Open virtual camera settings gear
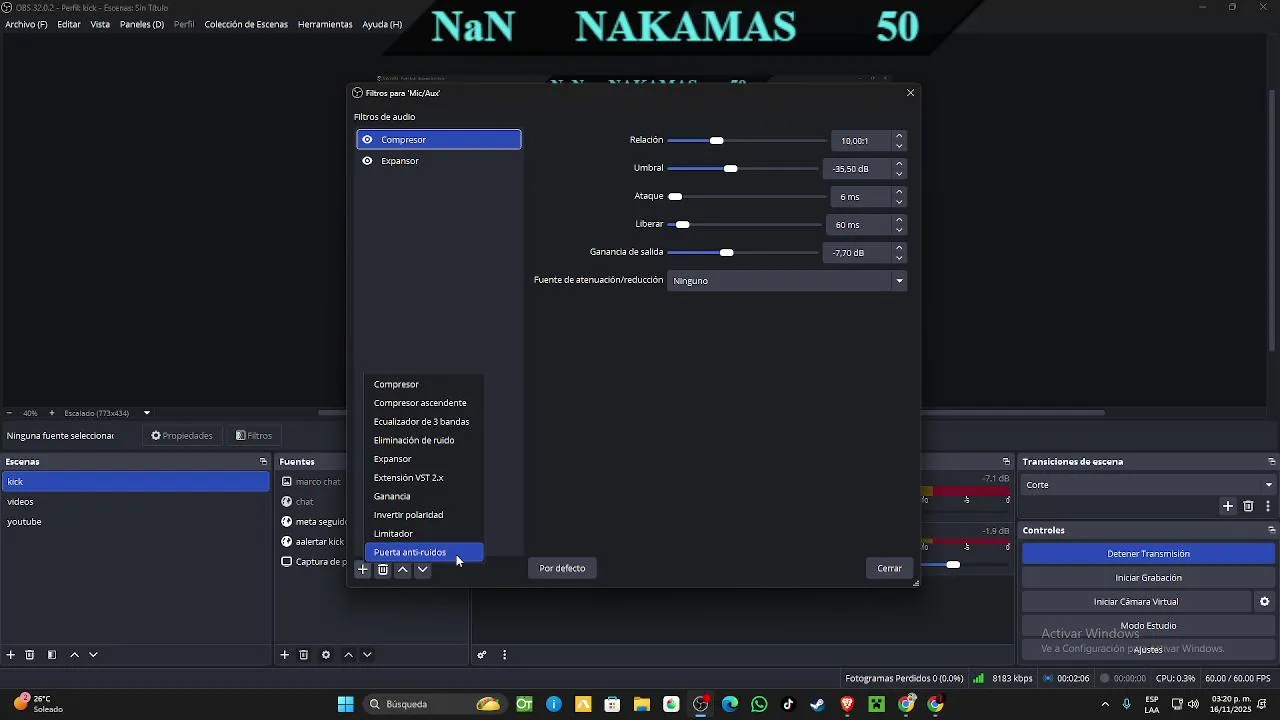The image size is (1280, 720). point(1264,602)
